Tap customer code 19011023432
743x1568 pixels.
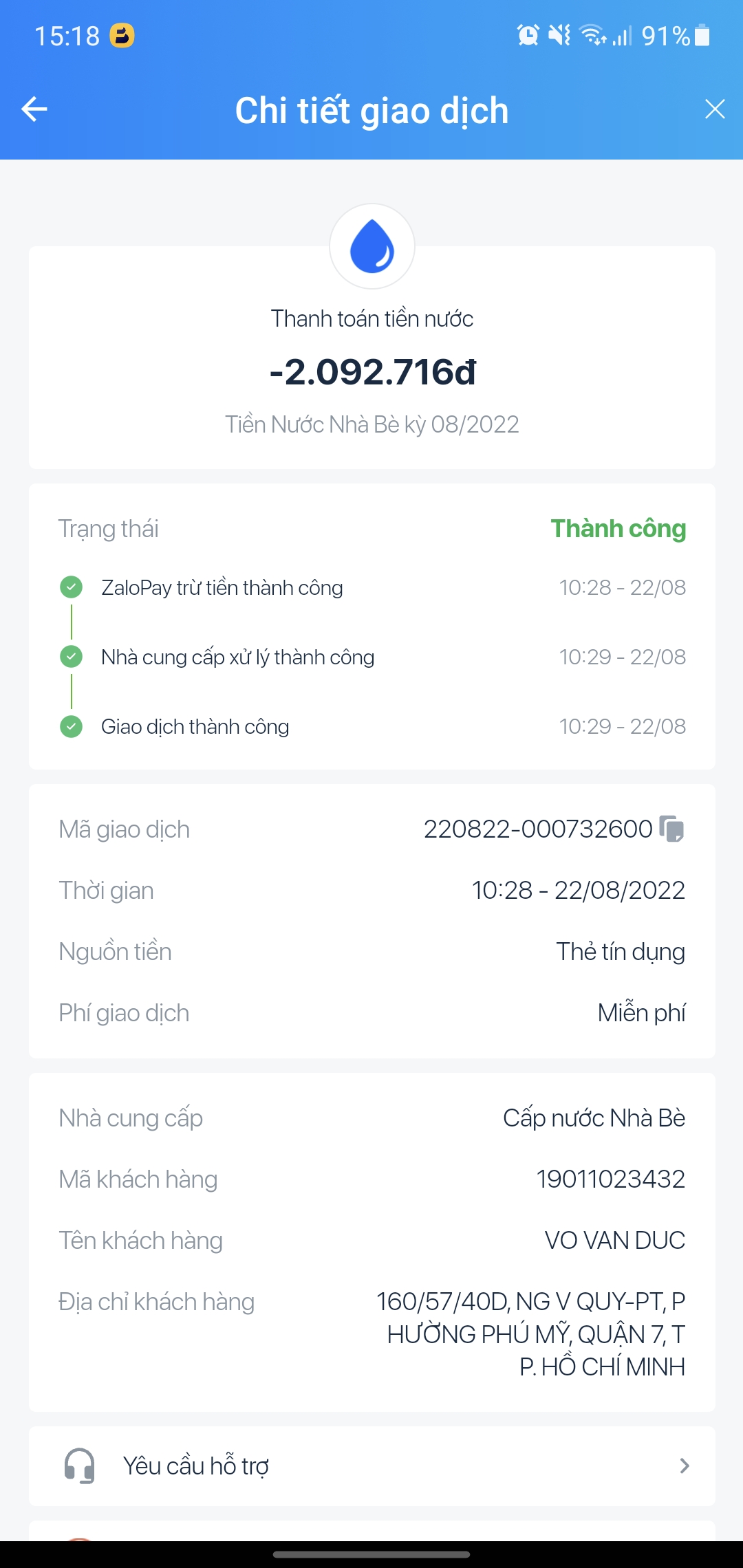coord(610,1179)
